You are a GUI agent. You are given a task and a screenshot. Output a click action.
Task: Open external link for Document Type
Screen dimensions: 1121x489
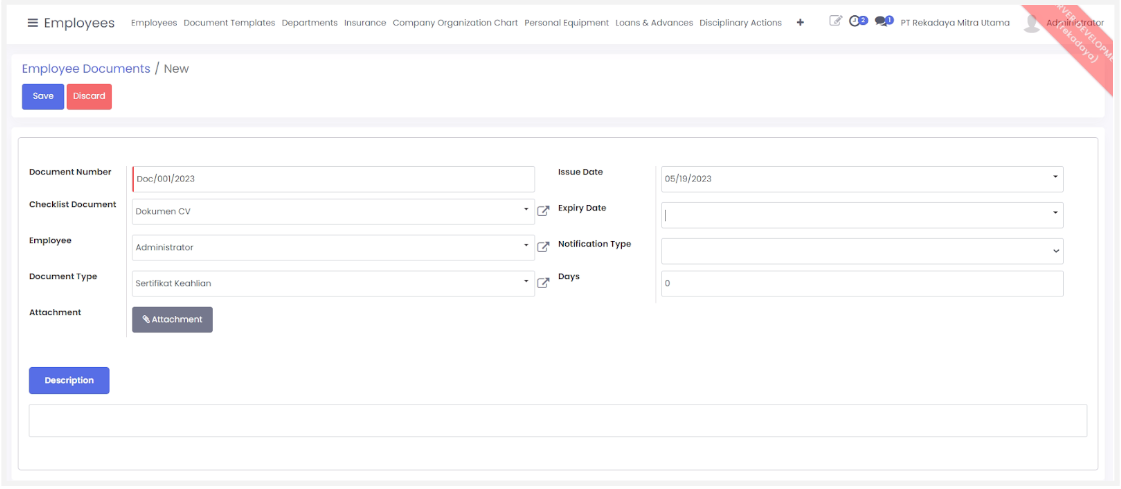(x=544, y=283)
